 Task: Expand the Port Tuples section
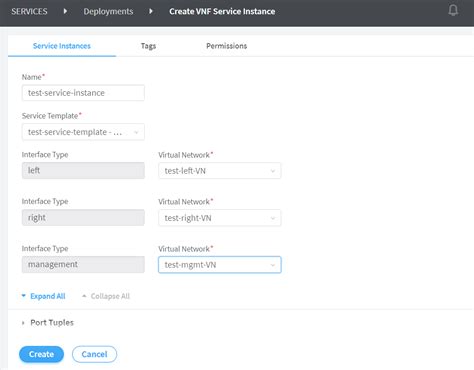(x=48, y=323)
